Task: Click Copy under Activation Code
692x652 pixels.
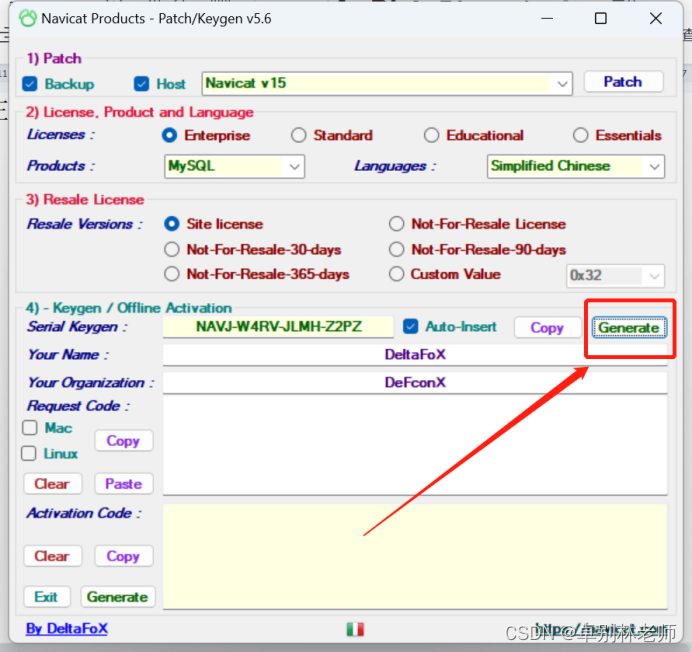Action: point(124,556)
